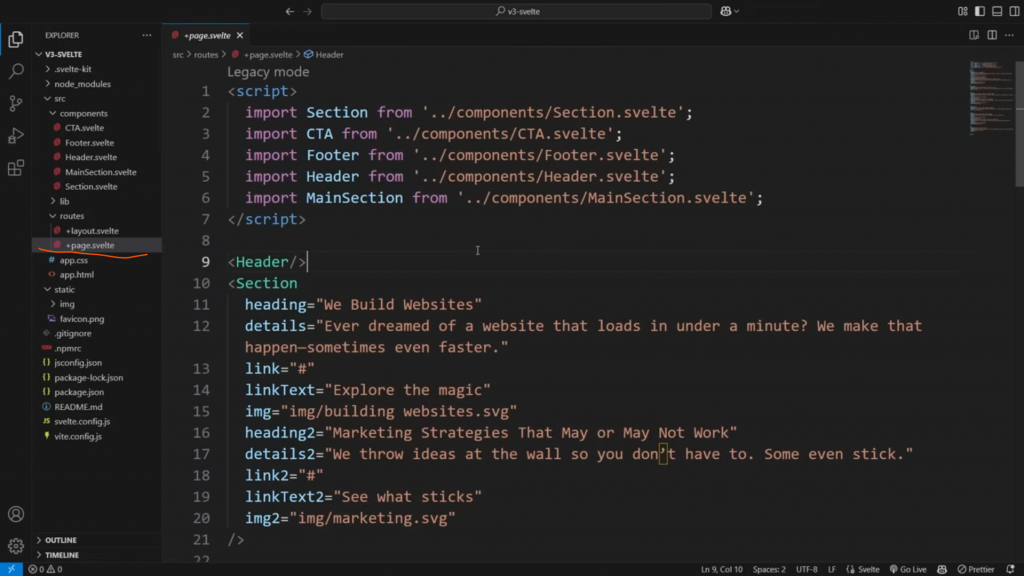Open the Run and Debug view
The image size is (1024, 576).
point(16,136)
